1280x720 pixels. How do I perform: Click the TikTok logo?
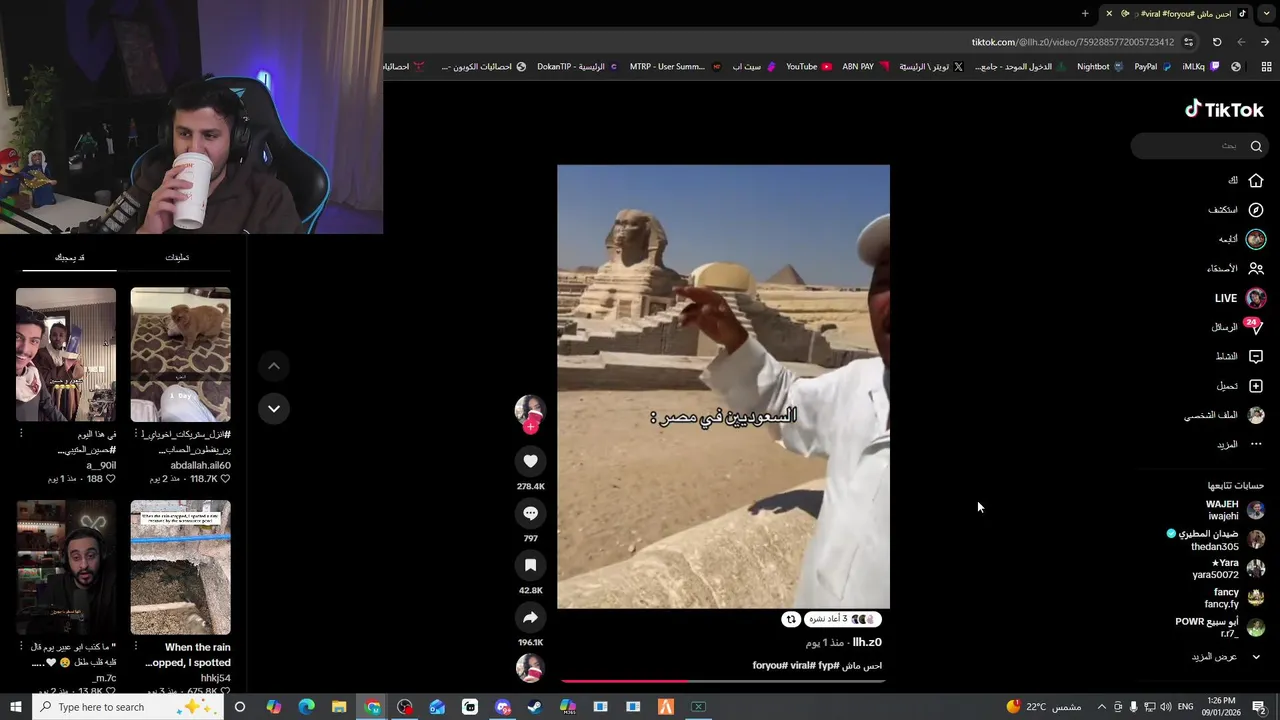point(1224,110)
